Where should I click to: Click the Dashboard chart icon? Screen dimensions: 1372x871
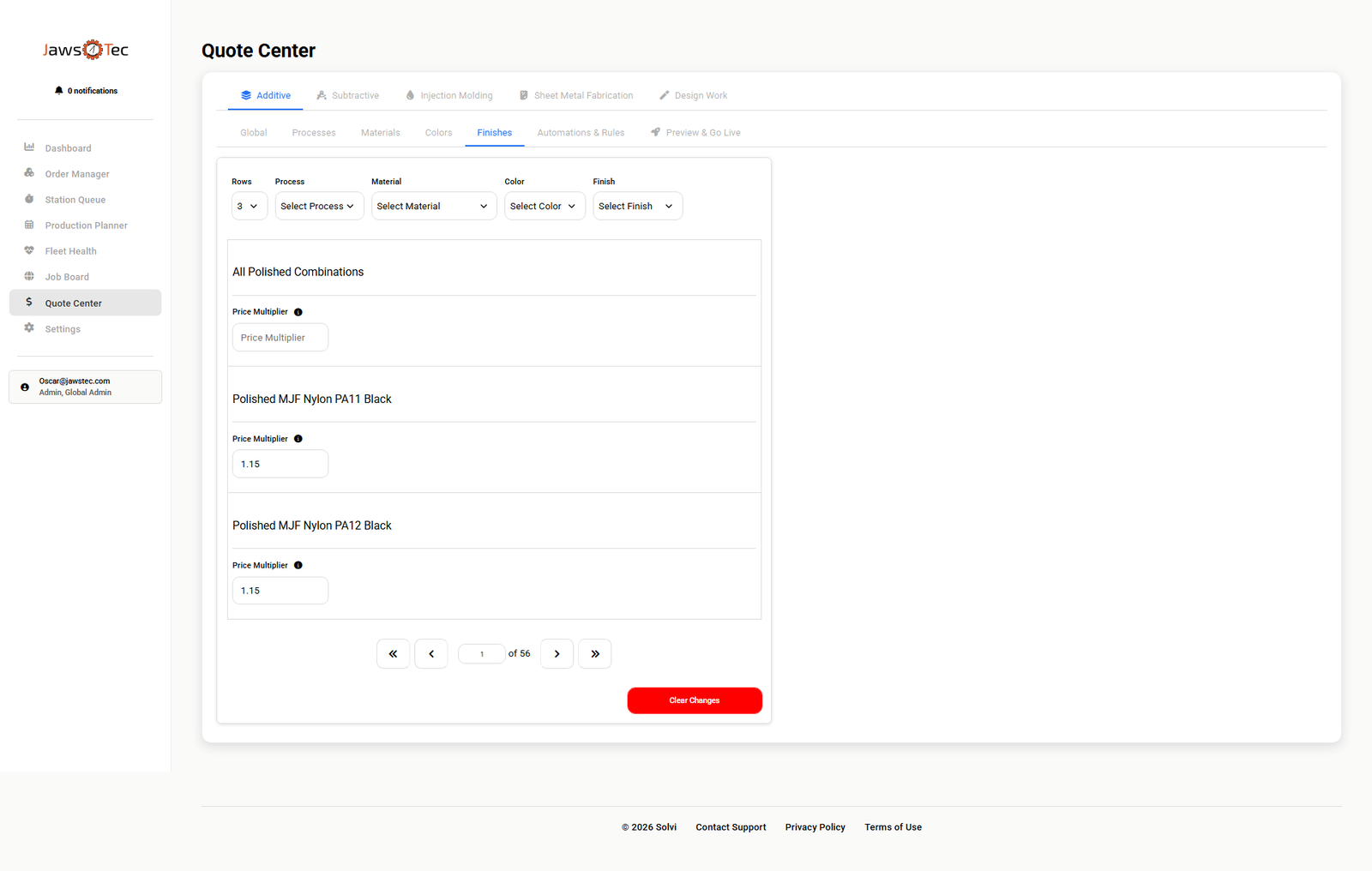coord(29,147)
